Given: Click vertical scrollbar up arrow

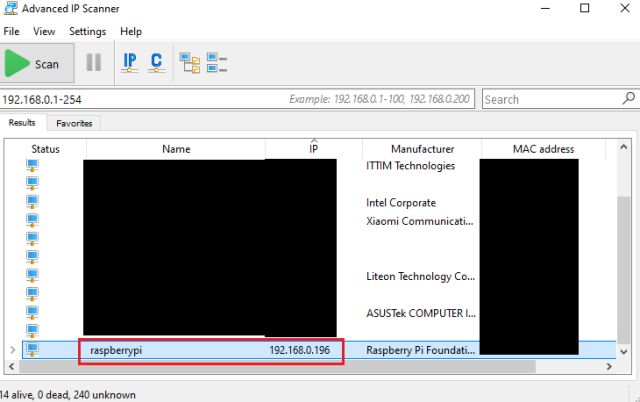Looking at the screenshot, I should point(624,147).
